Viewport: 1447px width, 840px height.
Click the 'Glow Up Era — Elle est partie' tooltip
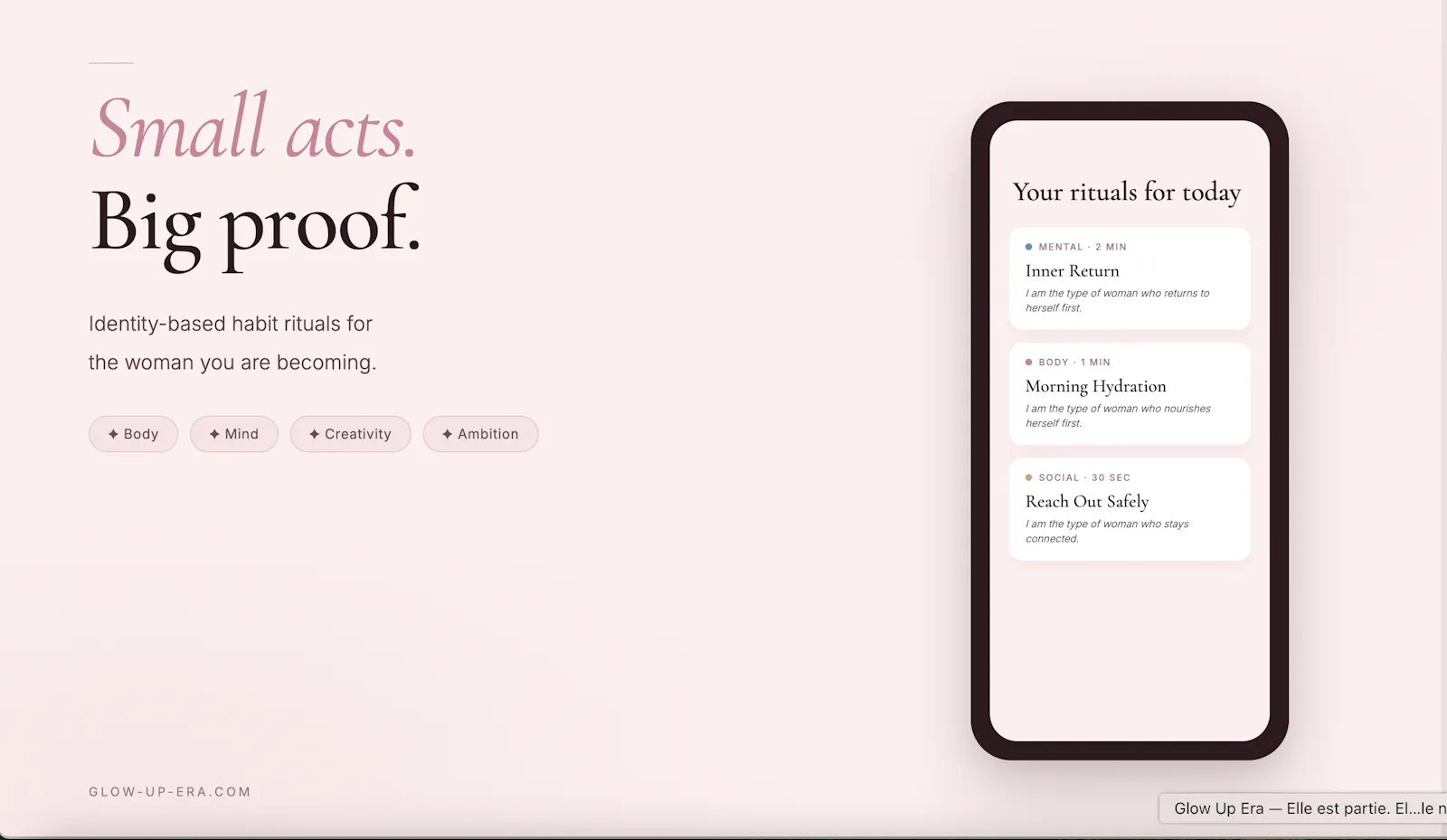[1303, 808]
